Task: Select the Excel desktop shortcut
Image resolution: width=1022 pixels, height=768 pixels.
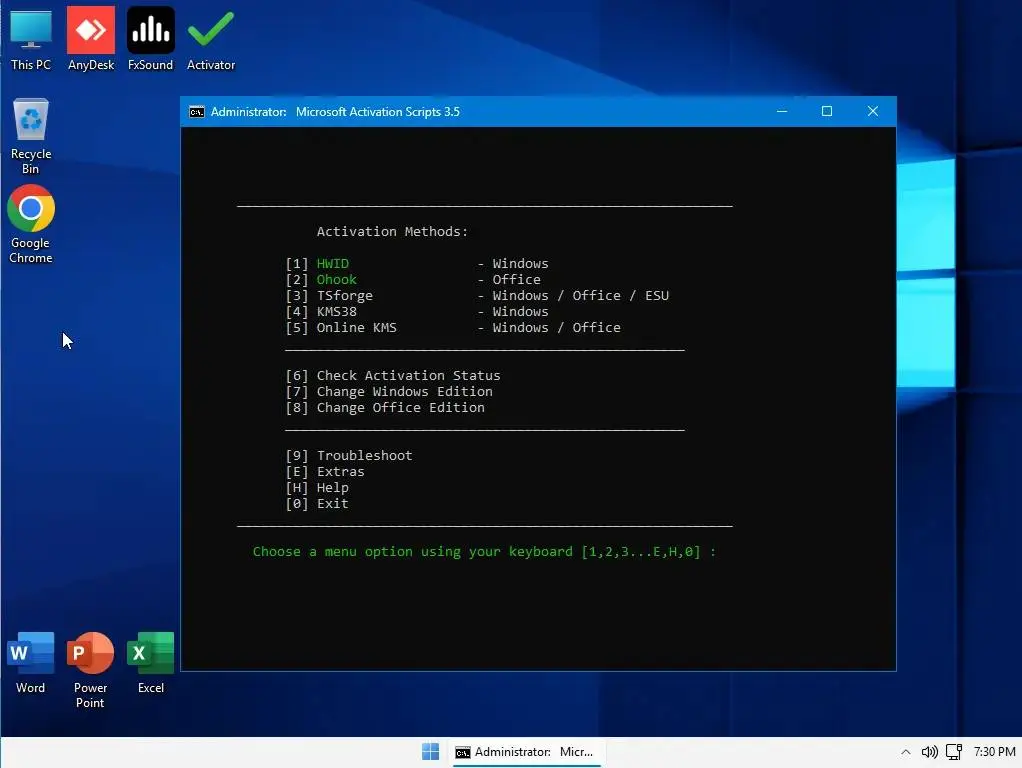Action: tap(151, 662)
